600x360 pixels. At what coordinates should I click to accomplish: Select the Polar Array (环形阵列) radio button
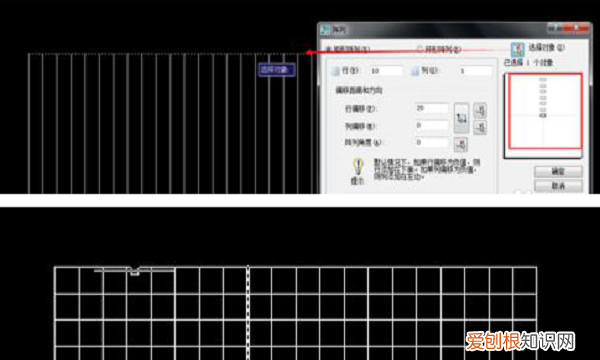click(420, 49)
